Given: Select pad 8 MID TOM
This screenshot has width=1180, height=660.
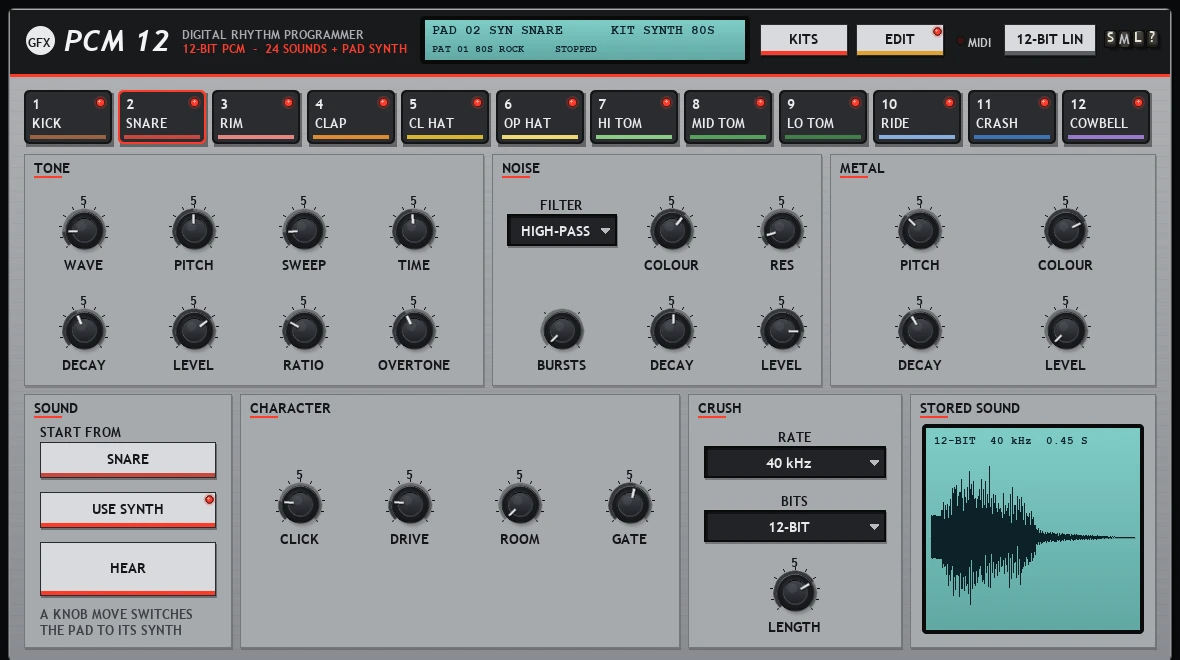Looking at the screenshot, I should (728, 117).
